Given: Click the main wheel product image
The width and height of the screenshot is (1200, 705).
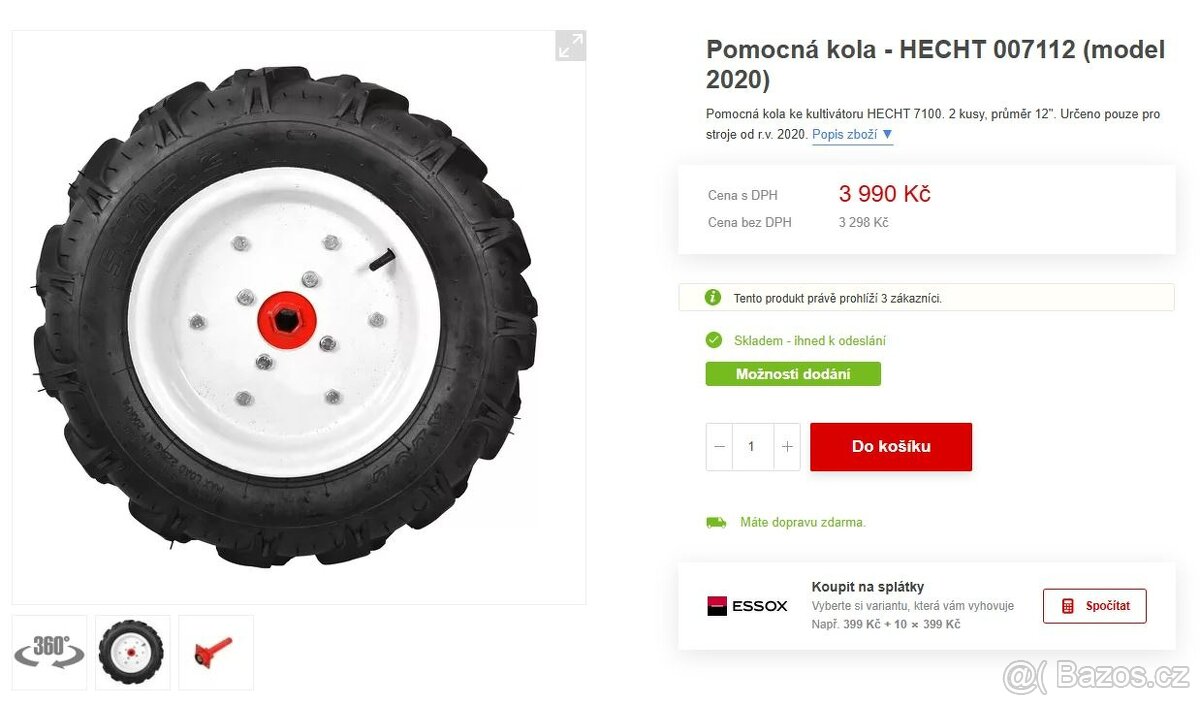Looking at the screenshot, I should [x=285, y=317].
